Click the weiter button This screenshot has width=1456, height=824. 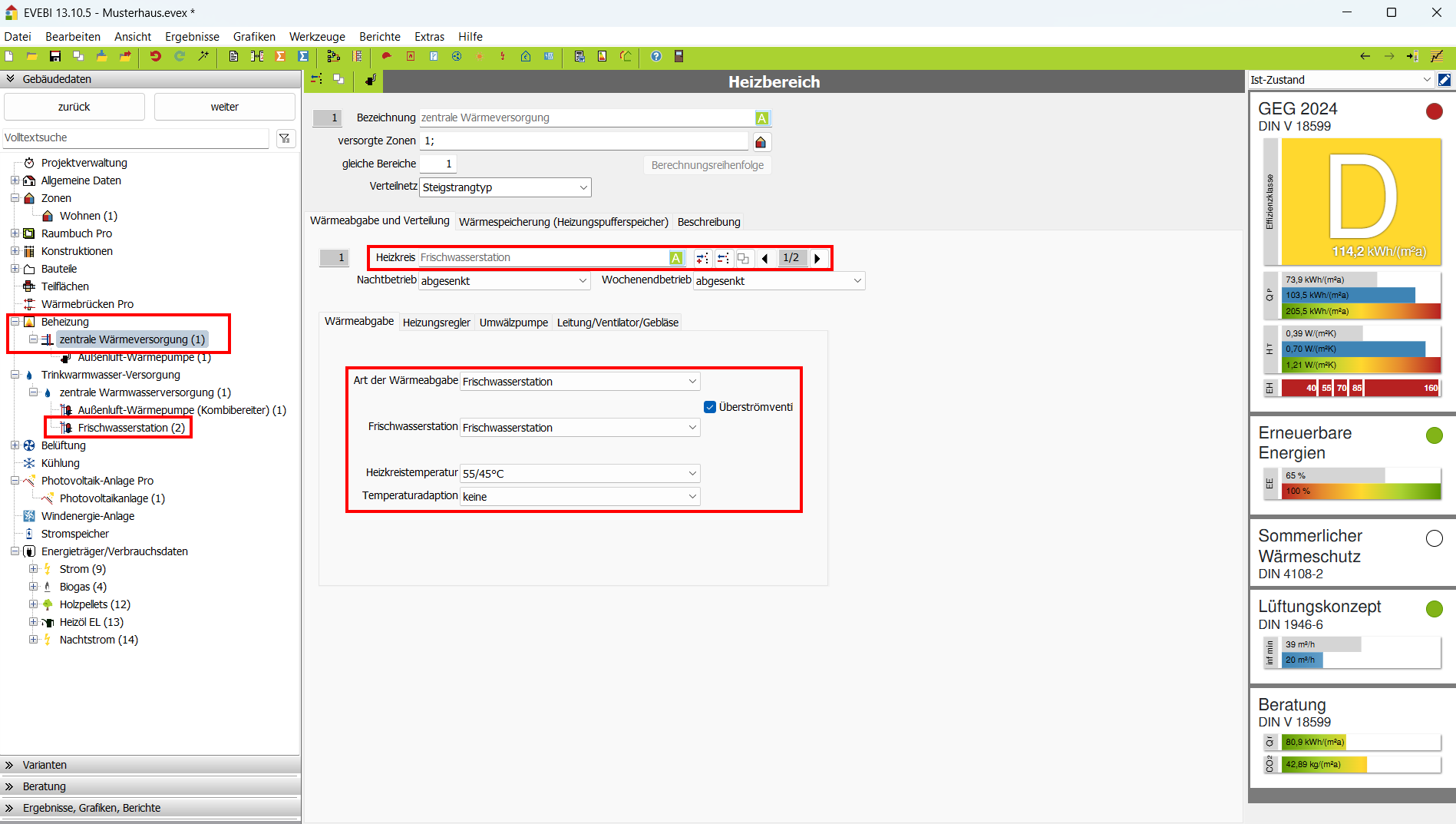[224, 107]
